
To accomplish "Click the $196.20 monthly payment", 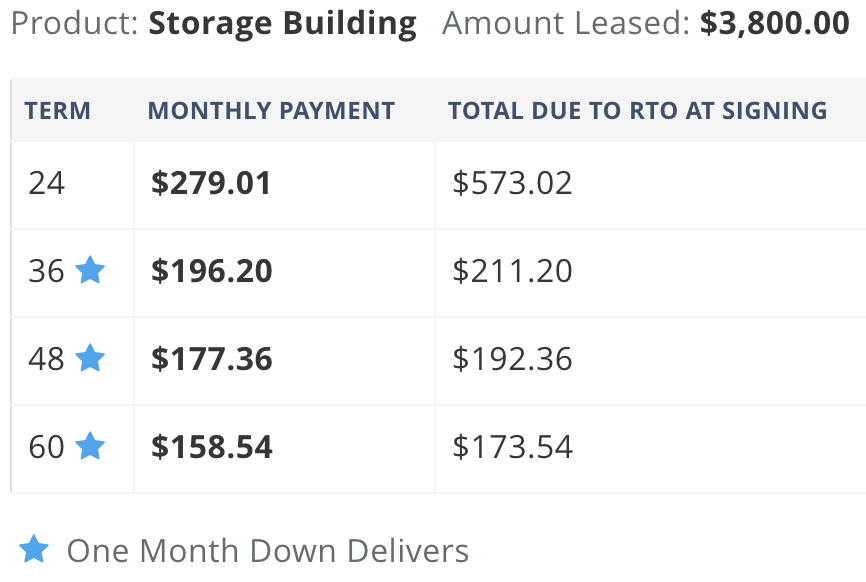I will coord(212,271).
